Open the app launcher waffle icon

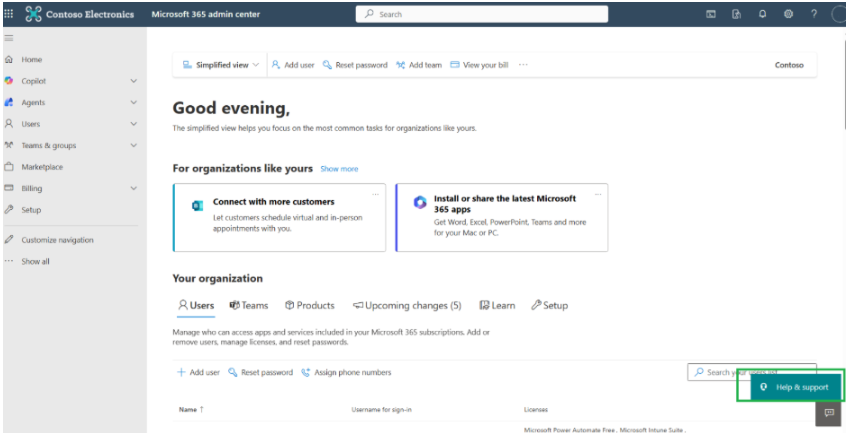coord(9,14)
